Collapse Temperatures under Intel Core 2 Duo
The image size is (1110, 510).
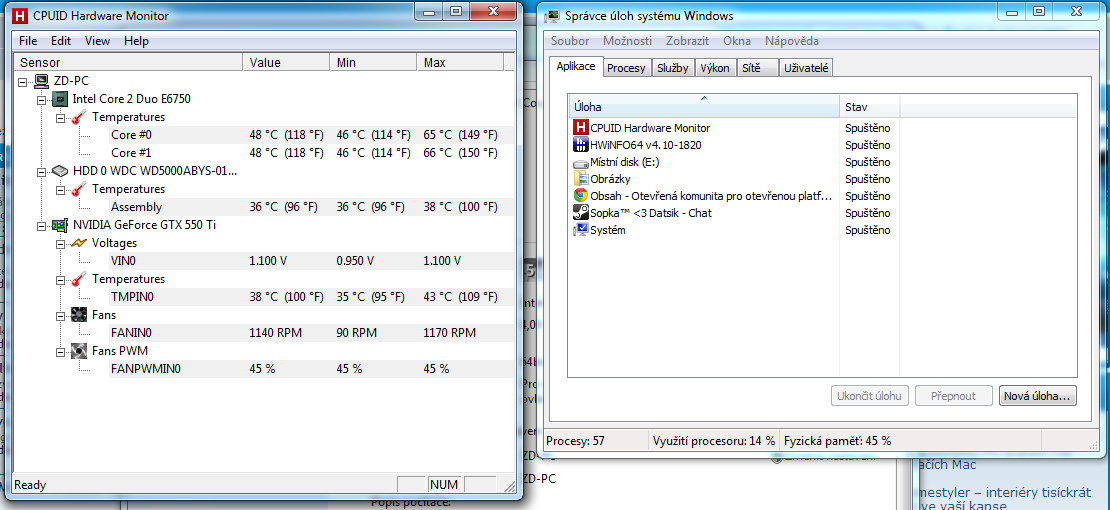click(x=60, y=118)
